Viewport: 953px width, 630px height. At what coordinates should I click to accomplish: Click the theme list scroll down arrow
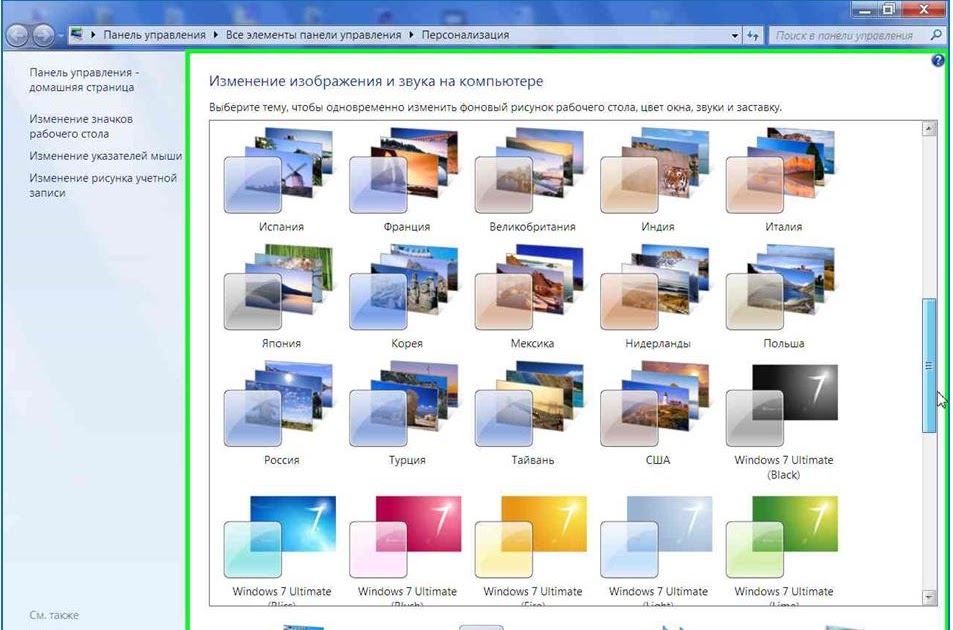[x=929, y=597]
